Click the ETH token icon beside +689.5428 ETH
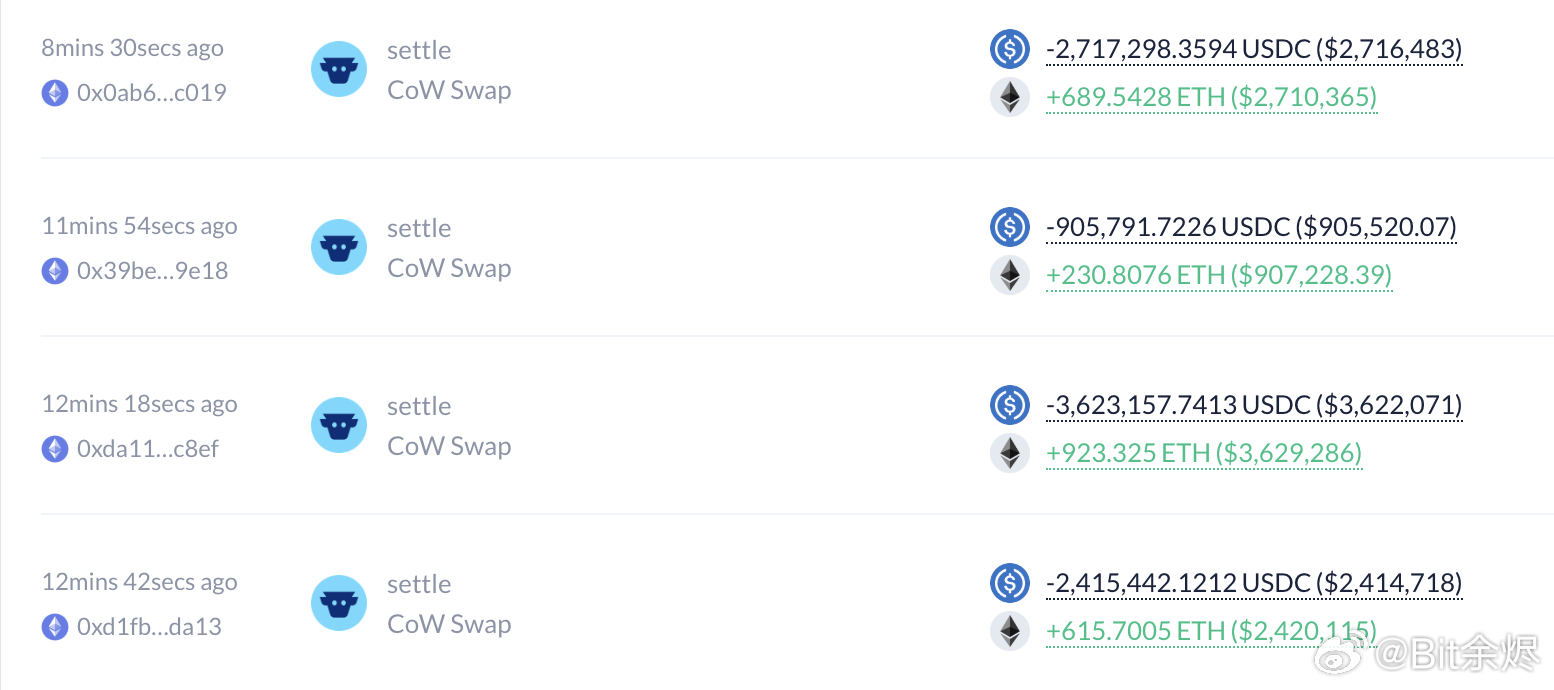 (1009, 98)
